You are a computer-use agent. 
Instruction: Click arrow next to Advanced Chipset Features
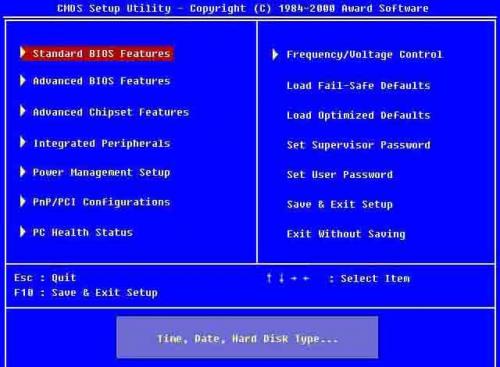tap(23, 111)
